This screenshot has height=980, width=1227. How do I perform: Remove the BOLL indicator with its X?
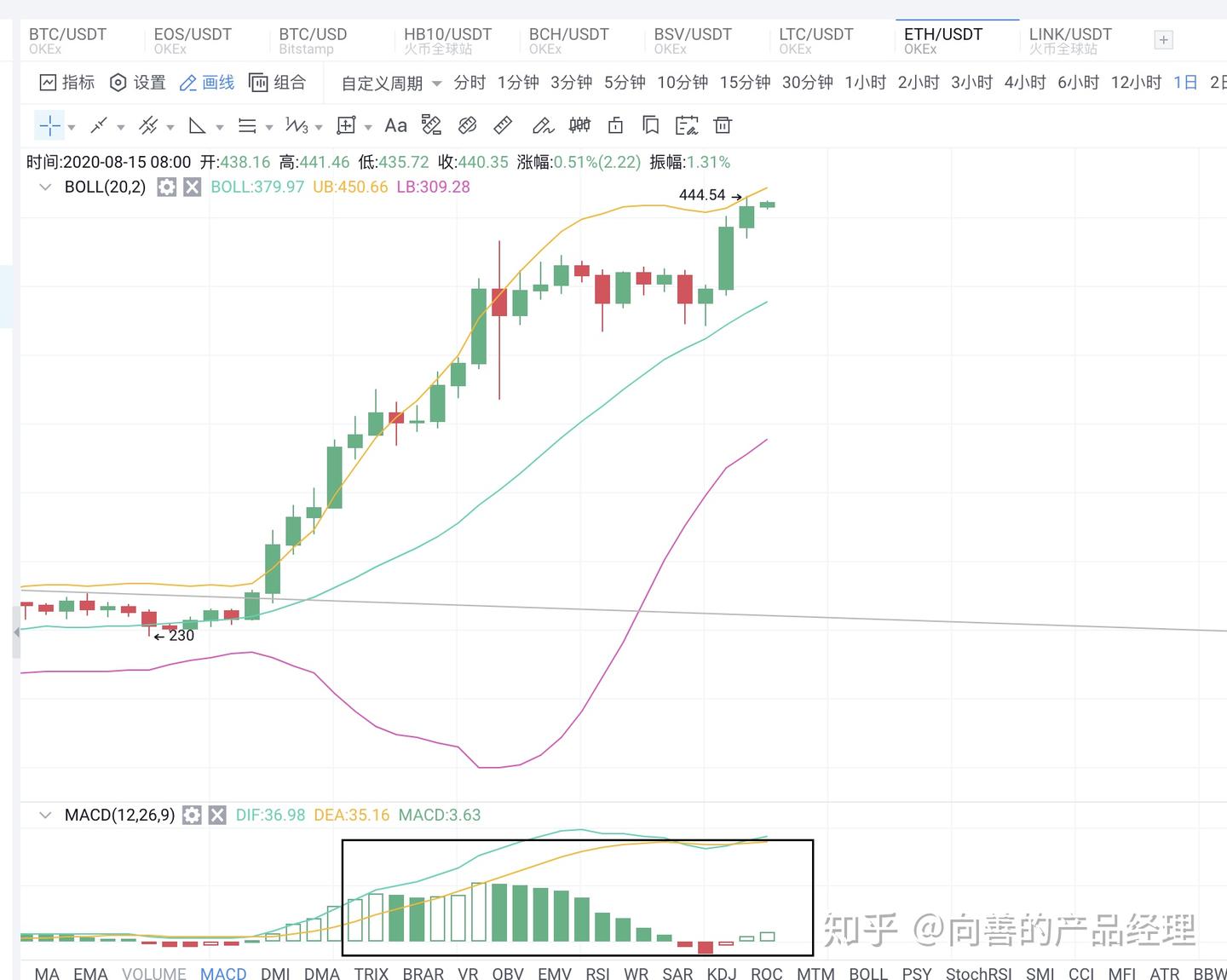point(192,187)
